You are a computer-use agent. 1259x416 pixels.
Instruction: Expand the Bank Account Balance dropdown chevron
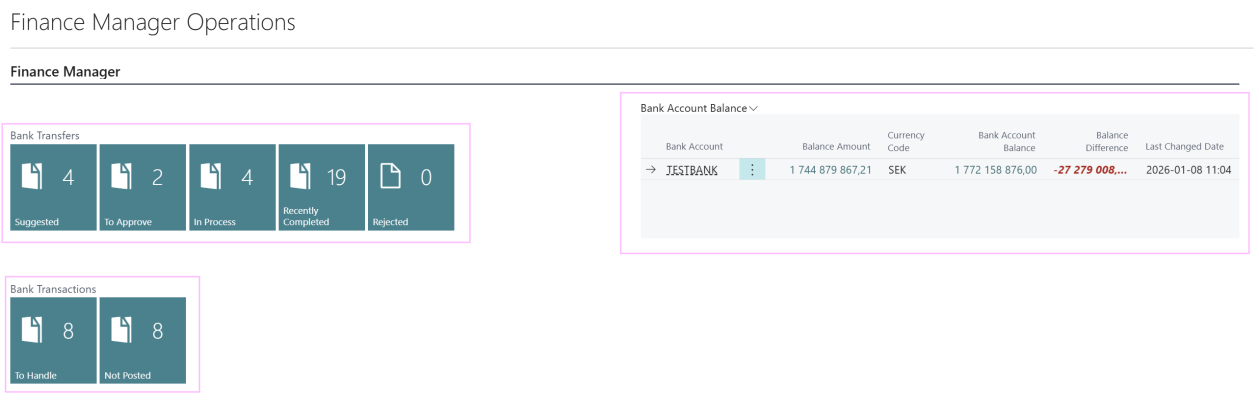754,108
